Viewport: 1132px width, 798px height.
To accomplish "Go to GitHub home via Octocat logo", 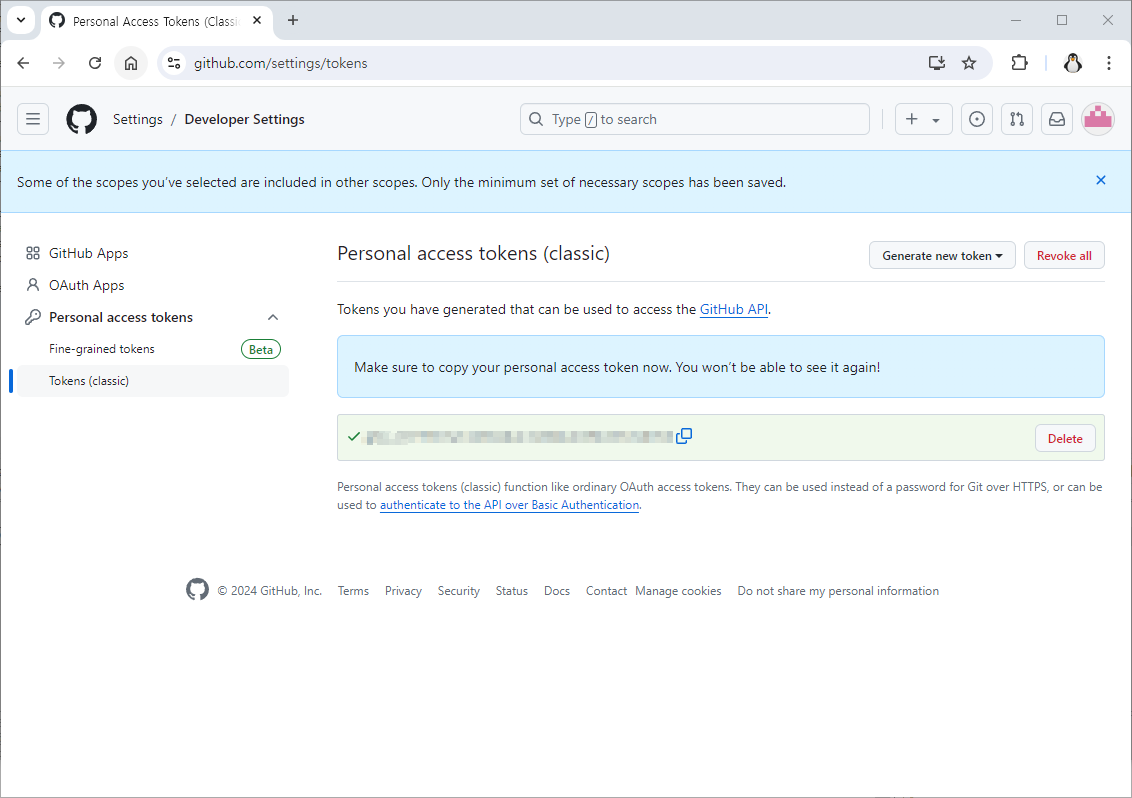I will (x=82, y=119).
